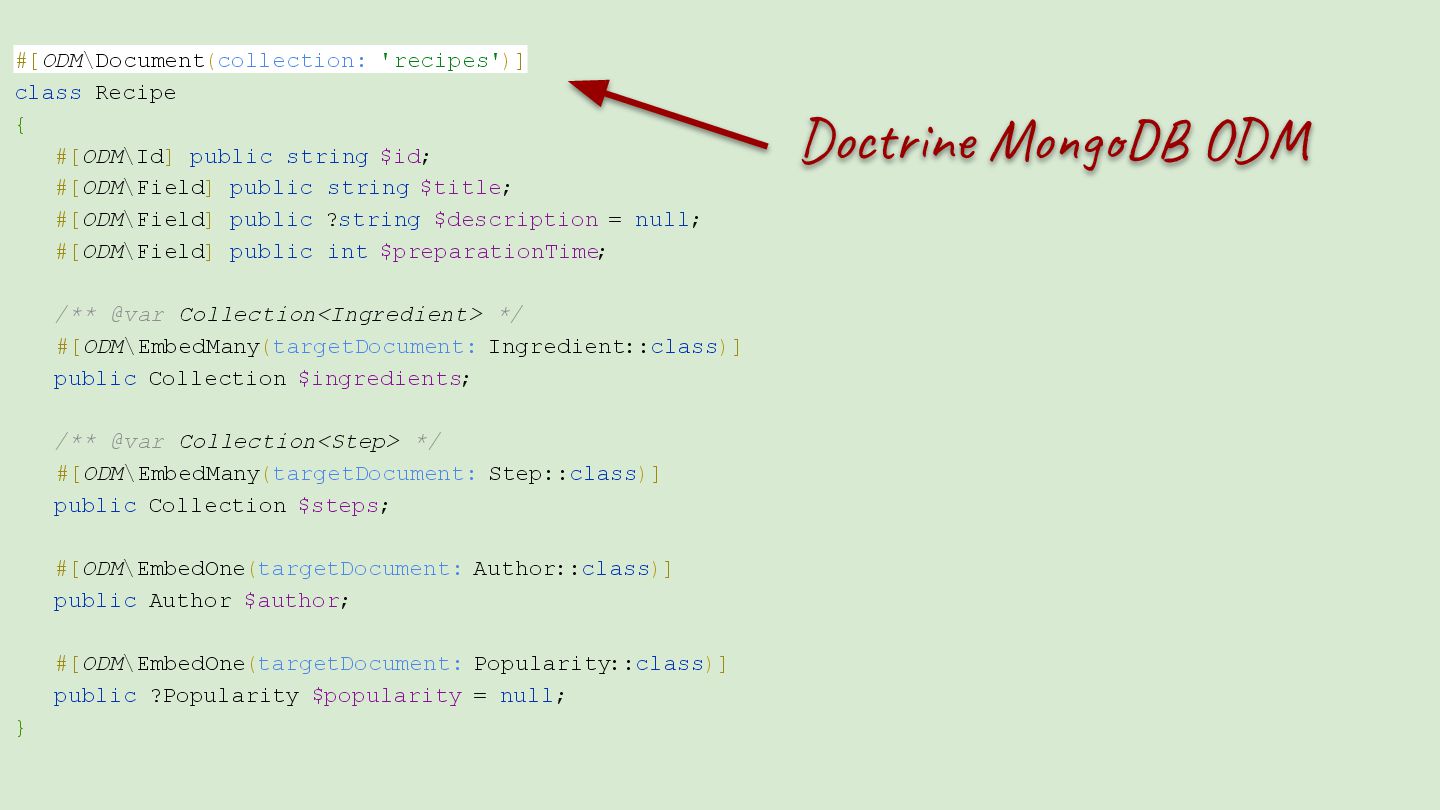Select the $author property
Screen dimensions: 1440x810
(x=292, y=601)
